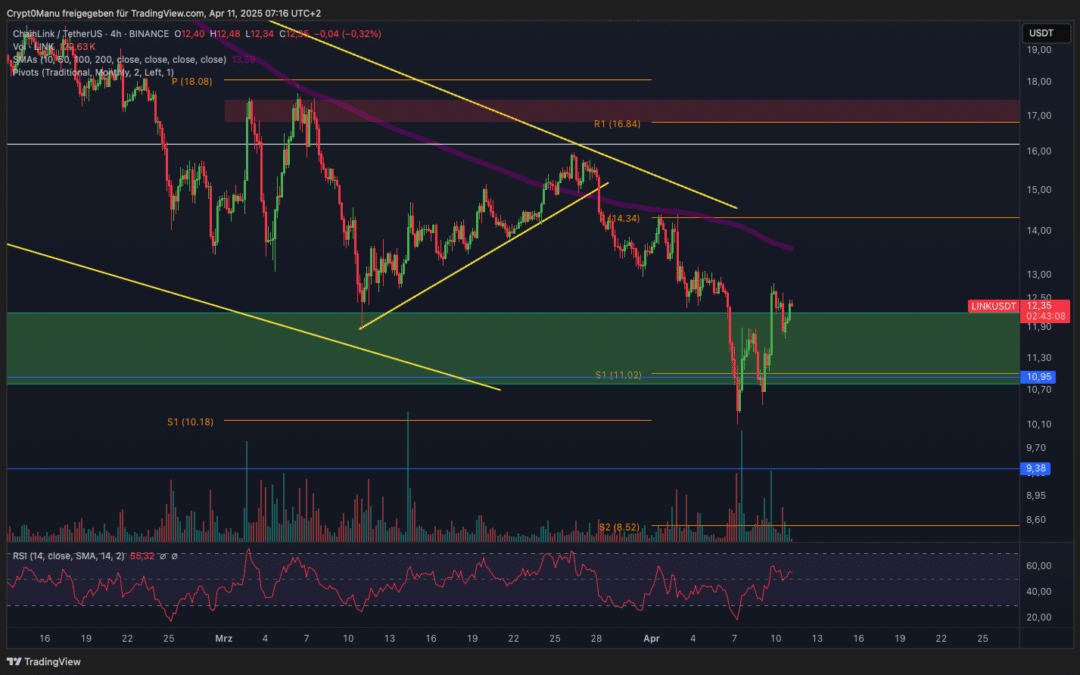Select the red resistance zone rectangle
Image resolution: width=1080 pixels, height=675 pixels.
click(x=621, y=111)
